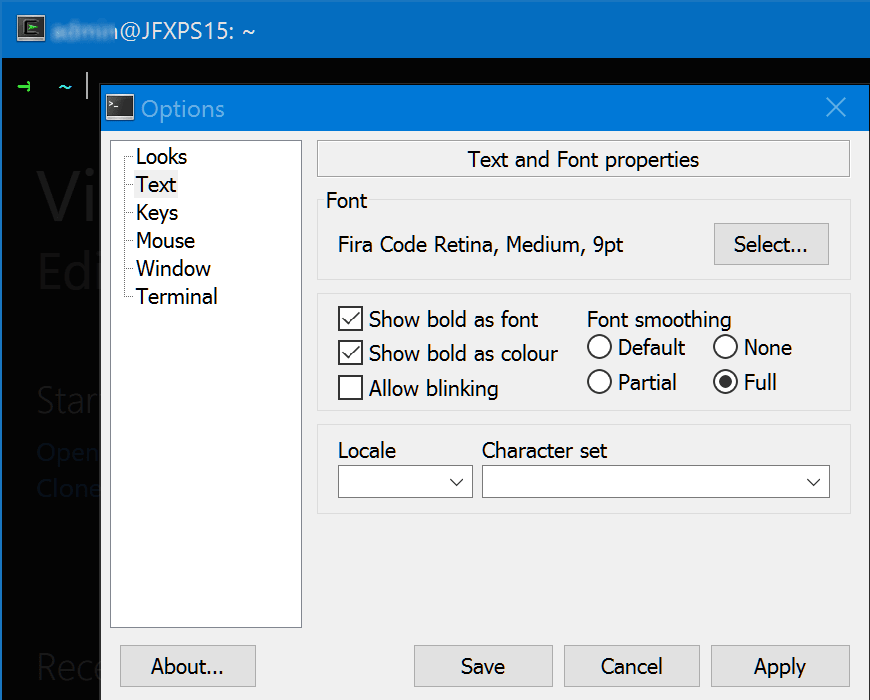Click the Options dialog terminal icon
The height and width of the screenshot is (700, 870).
(120, 107)
